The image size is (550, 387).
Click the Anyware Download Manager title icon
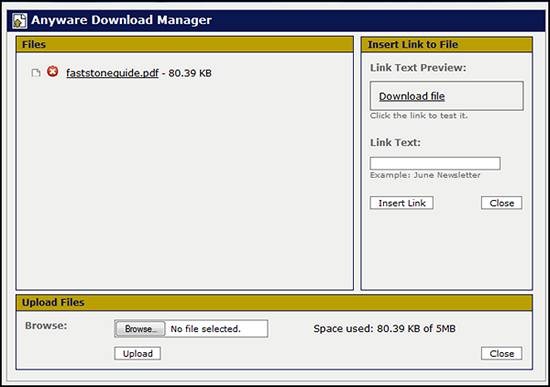click(x=19, y=21)
